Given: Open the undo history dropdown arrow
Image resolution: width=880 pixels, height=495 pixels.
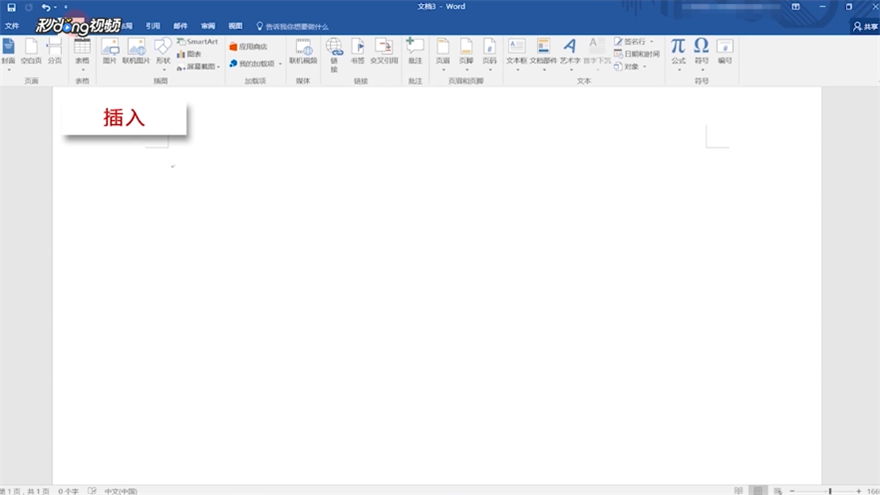Looking at the screenshot, I should point(55,7).
